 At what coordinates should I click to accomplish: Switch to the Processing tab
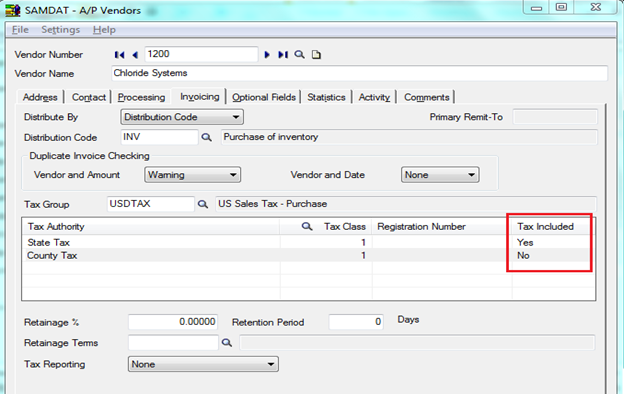click(141, 97)
